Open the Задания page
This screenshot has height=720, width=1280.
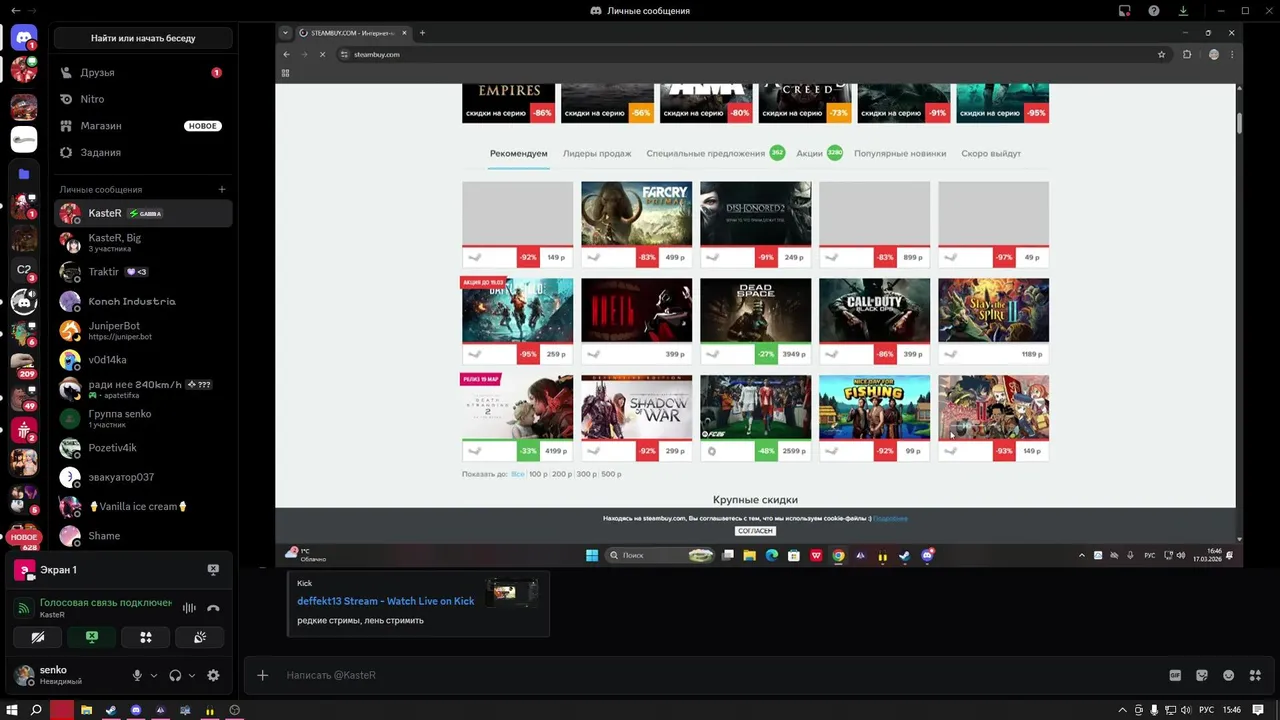click(143, 152)
